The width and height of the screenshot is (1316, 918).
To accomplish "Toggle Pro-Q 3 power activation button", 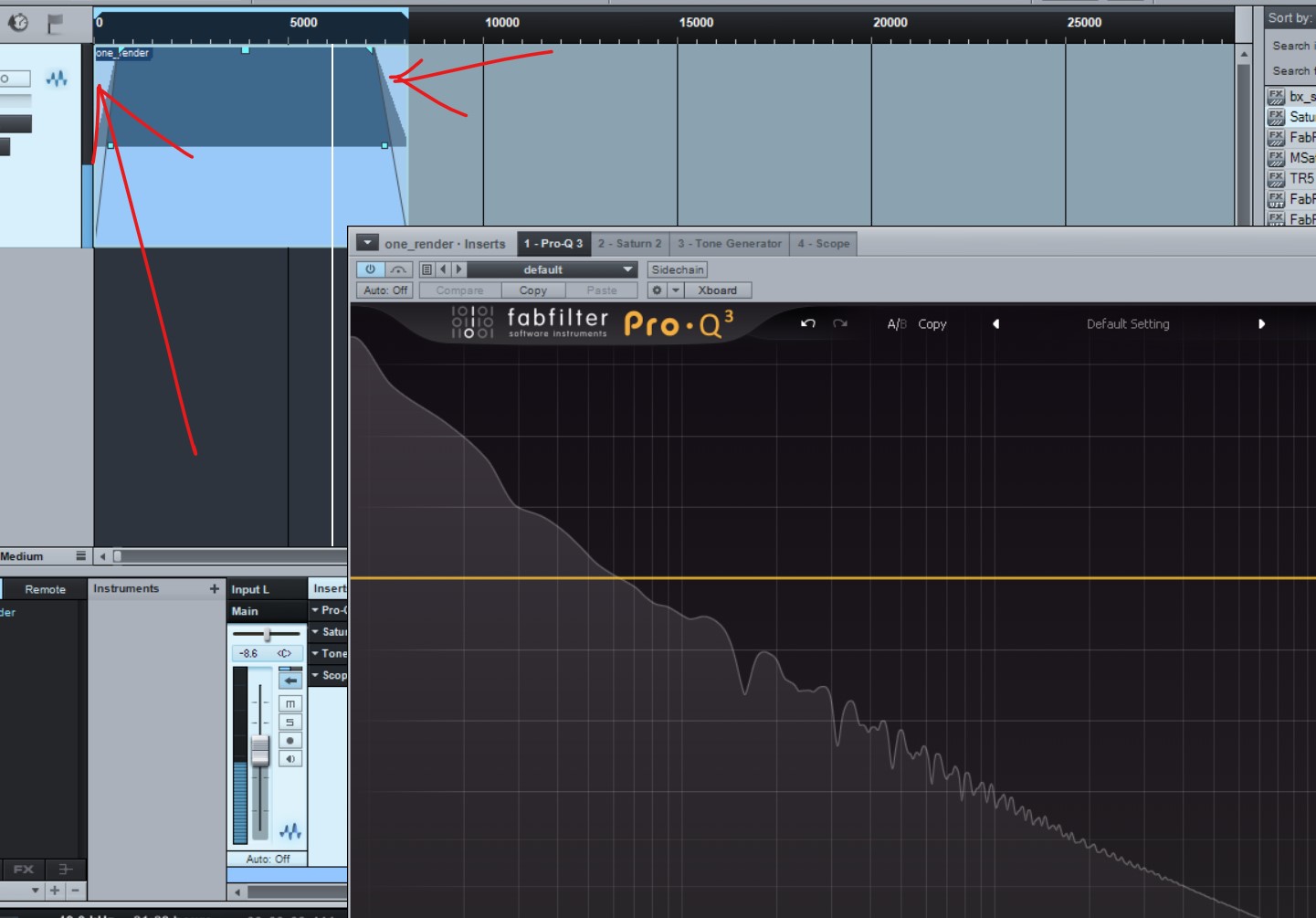I will tap(370, 269).
